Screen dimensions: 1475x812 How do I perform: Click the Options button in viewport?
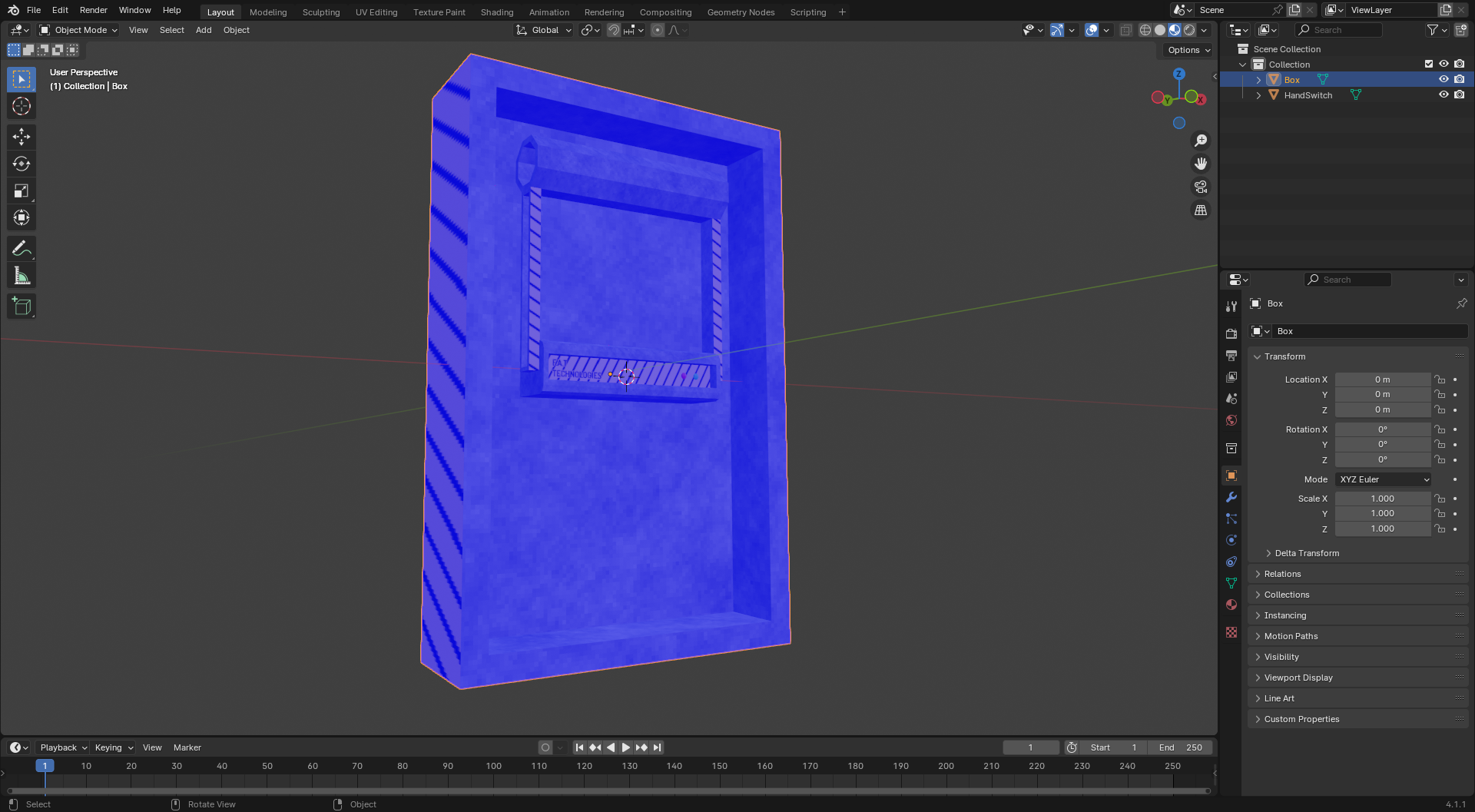(x=1188, y=50)
